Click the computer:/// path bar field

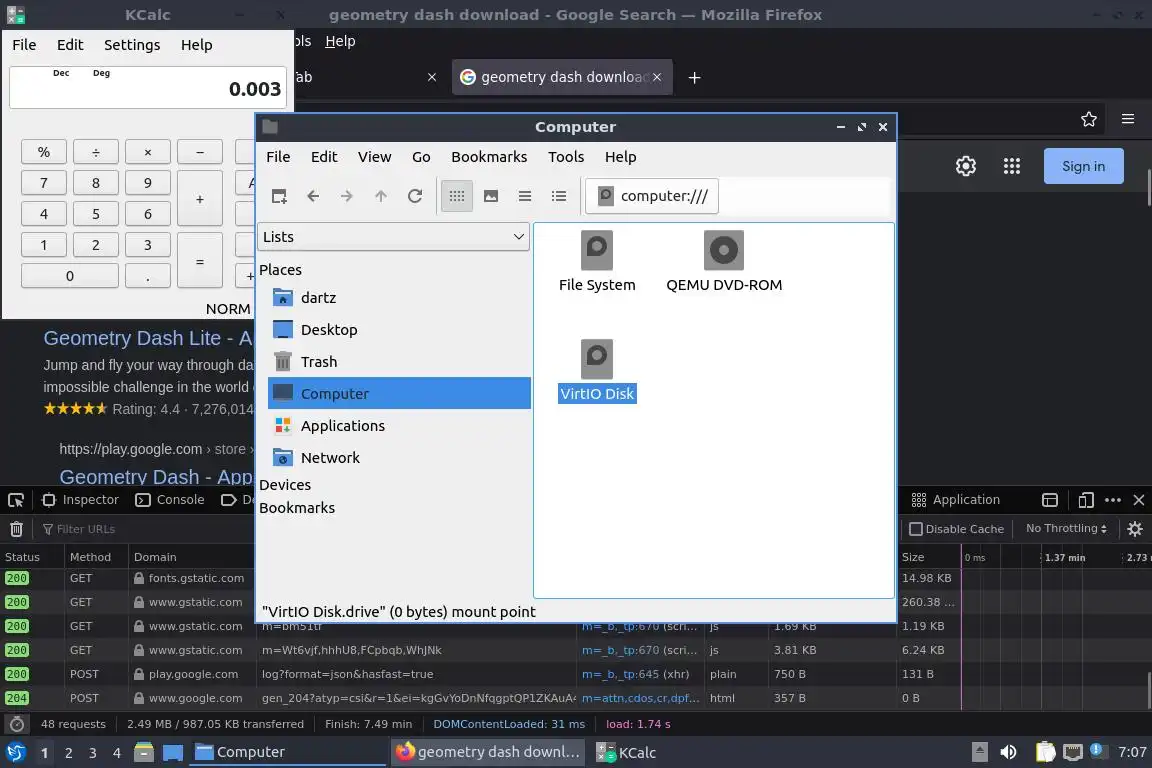point(652,196)
